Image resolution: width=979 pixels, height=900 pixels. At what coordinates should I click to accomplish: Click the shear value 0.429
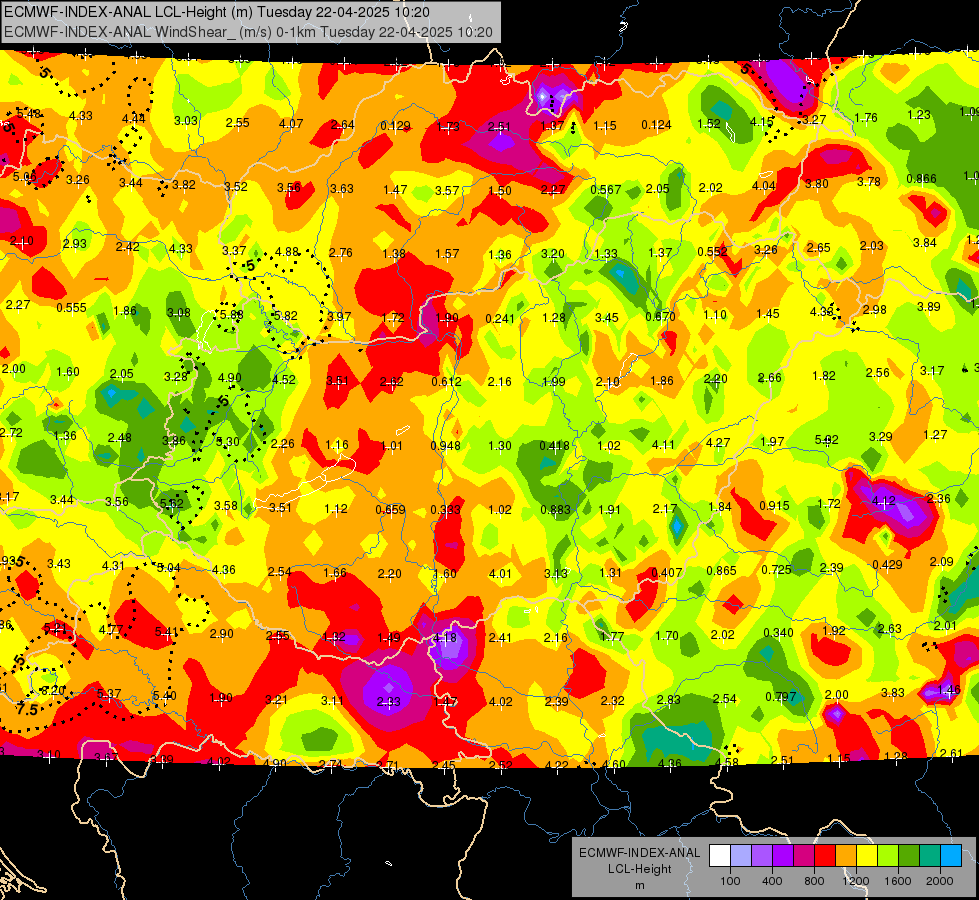click(887, 565)
